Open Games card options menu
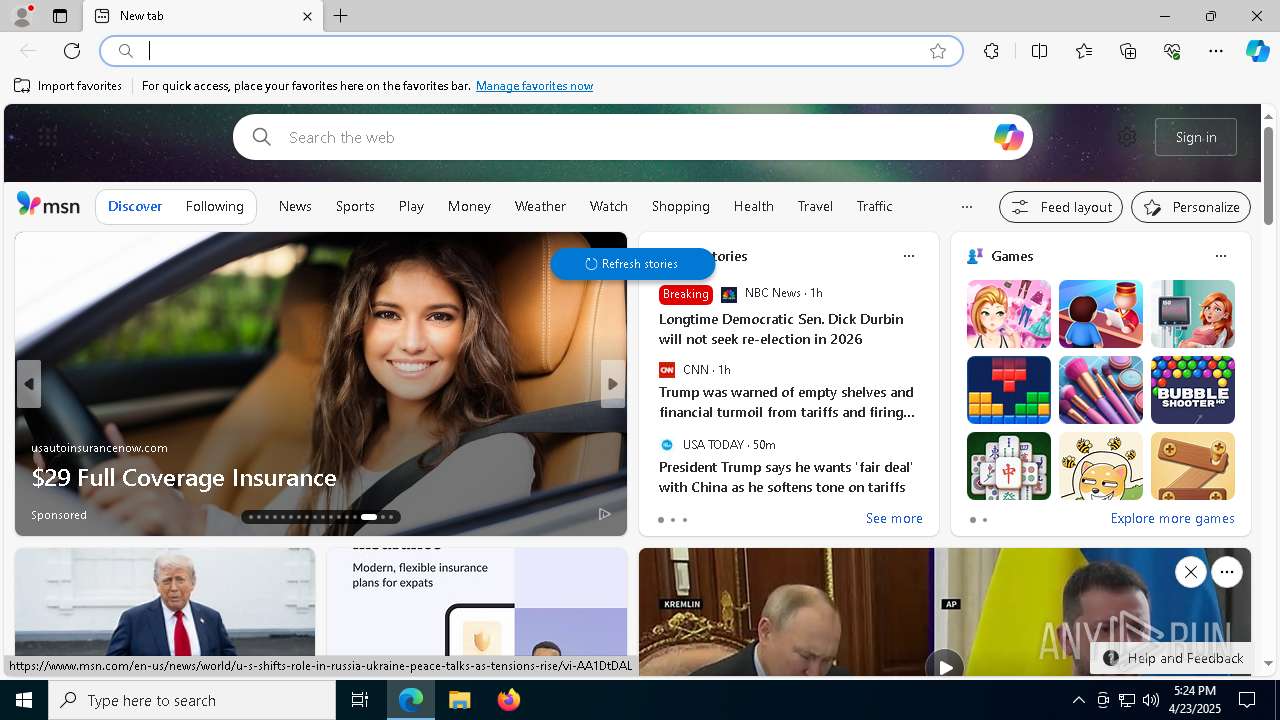Image resolution: width=1280 pixels, height=720 pixels. [x=1220, y=256]
